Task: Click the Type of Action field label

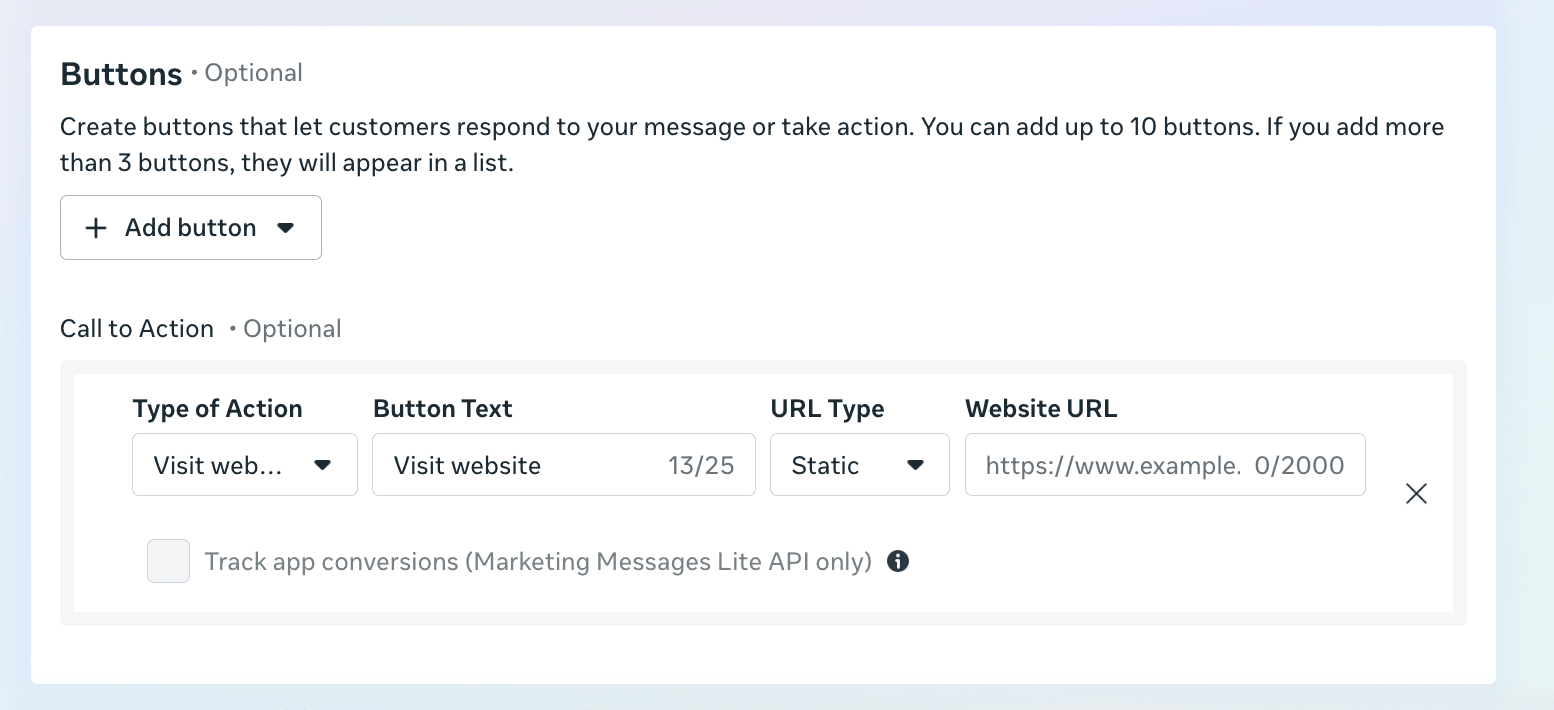Action: (x=217, y=409)
